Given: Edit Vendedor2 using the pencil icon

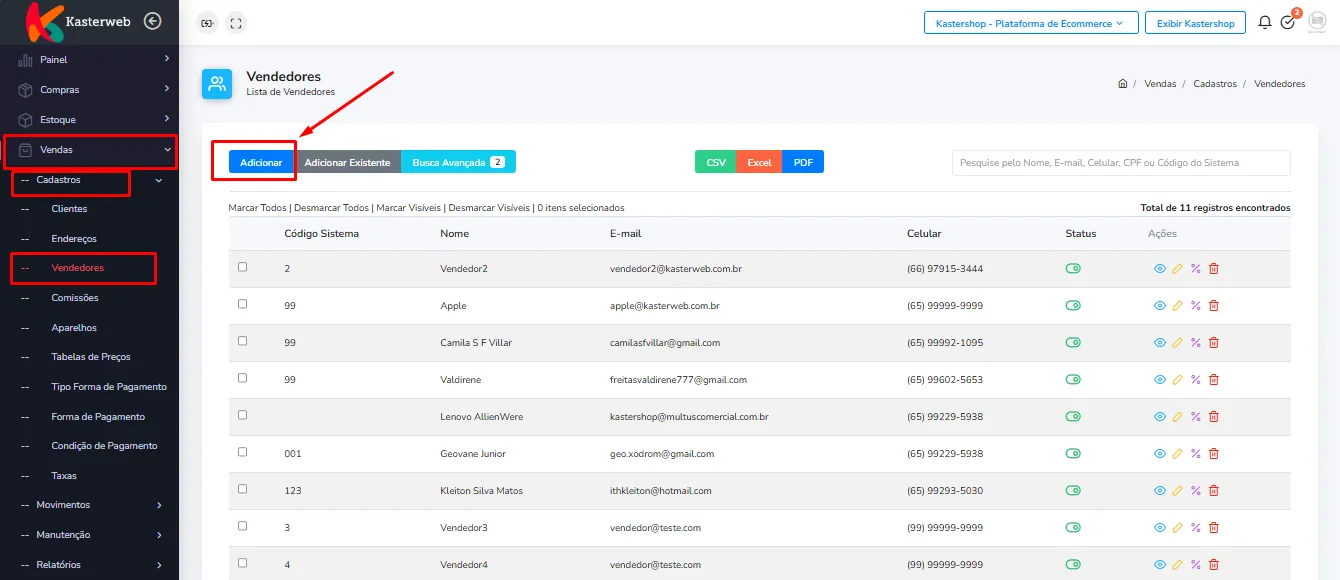Looking at the screenshot, I should coord(1178,269).
